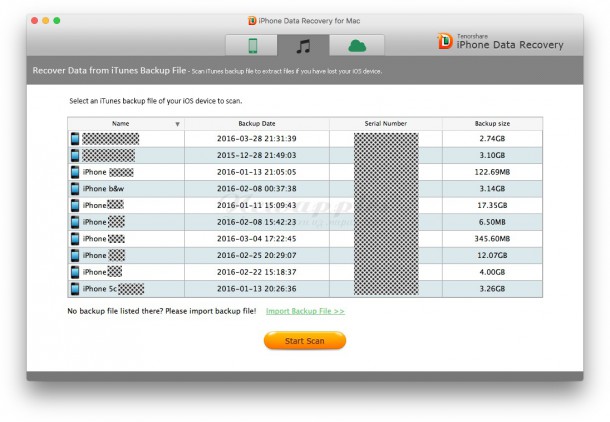Click the Backup Date column header

[256, 124]
